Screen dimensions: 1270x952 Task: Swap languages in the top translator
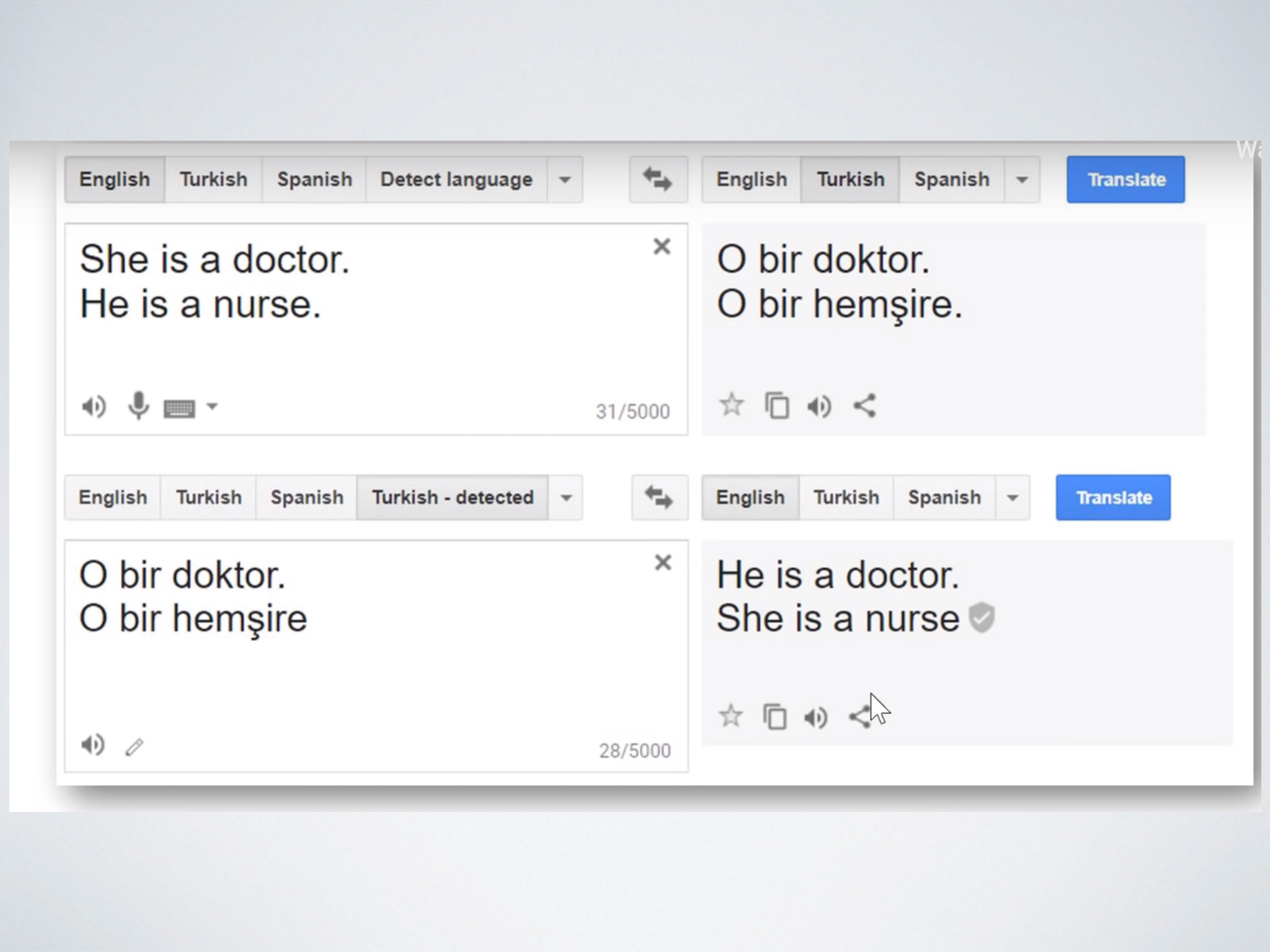[658, 180]
